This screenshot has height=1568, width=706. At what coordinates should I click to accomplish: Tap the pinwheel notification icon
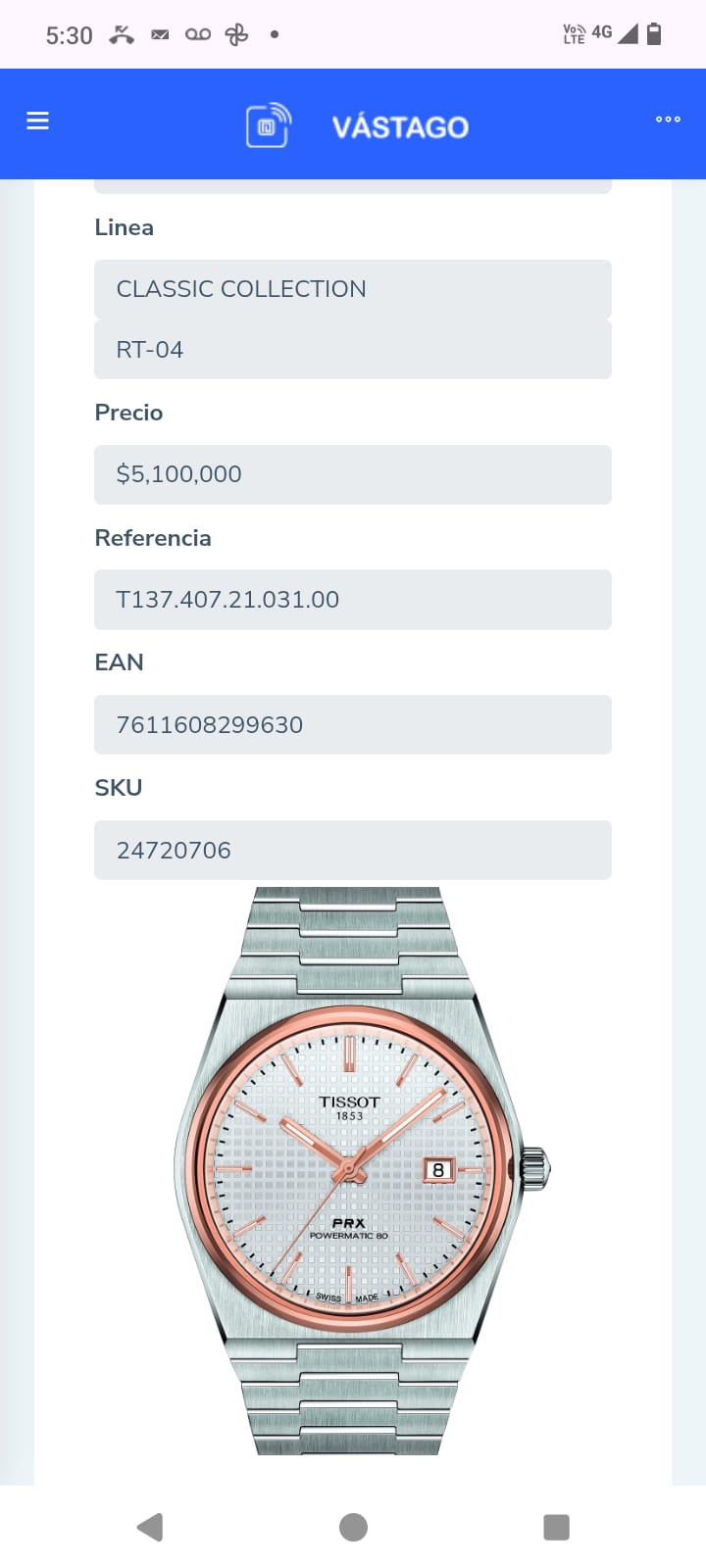(x=236, y=35)
